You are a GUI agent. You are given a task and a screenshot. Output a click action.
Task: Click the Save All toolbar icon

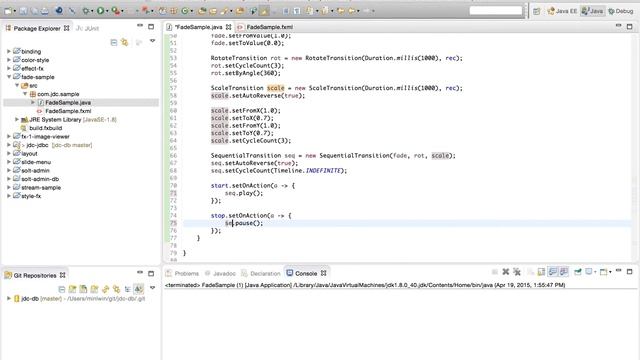[x=34, y=11]
